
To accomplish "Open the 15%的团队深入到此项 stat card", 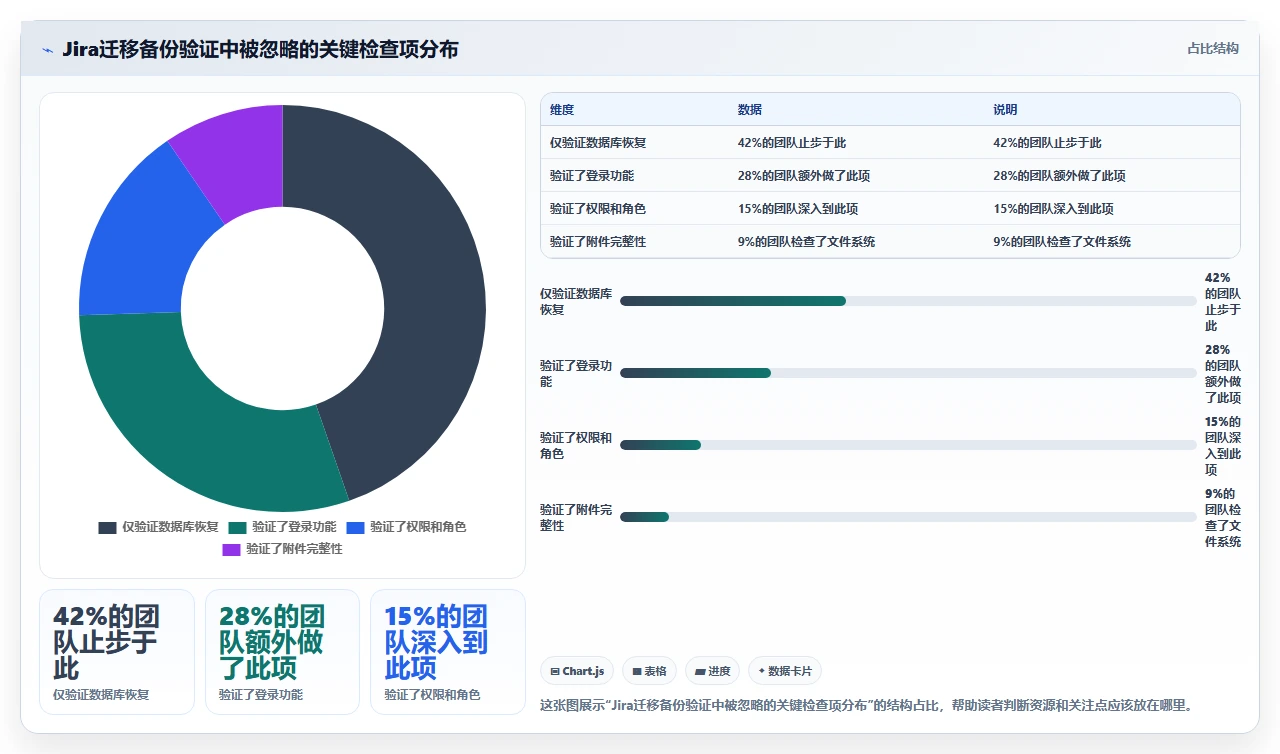I will (x=448, y=652).
